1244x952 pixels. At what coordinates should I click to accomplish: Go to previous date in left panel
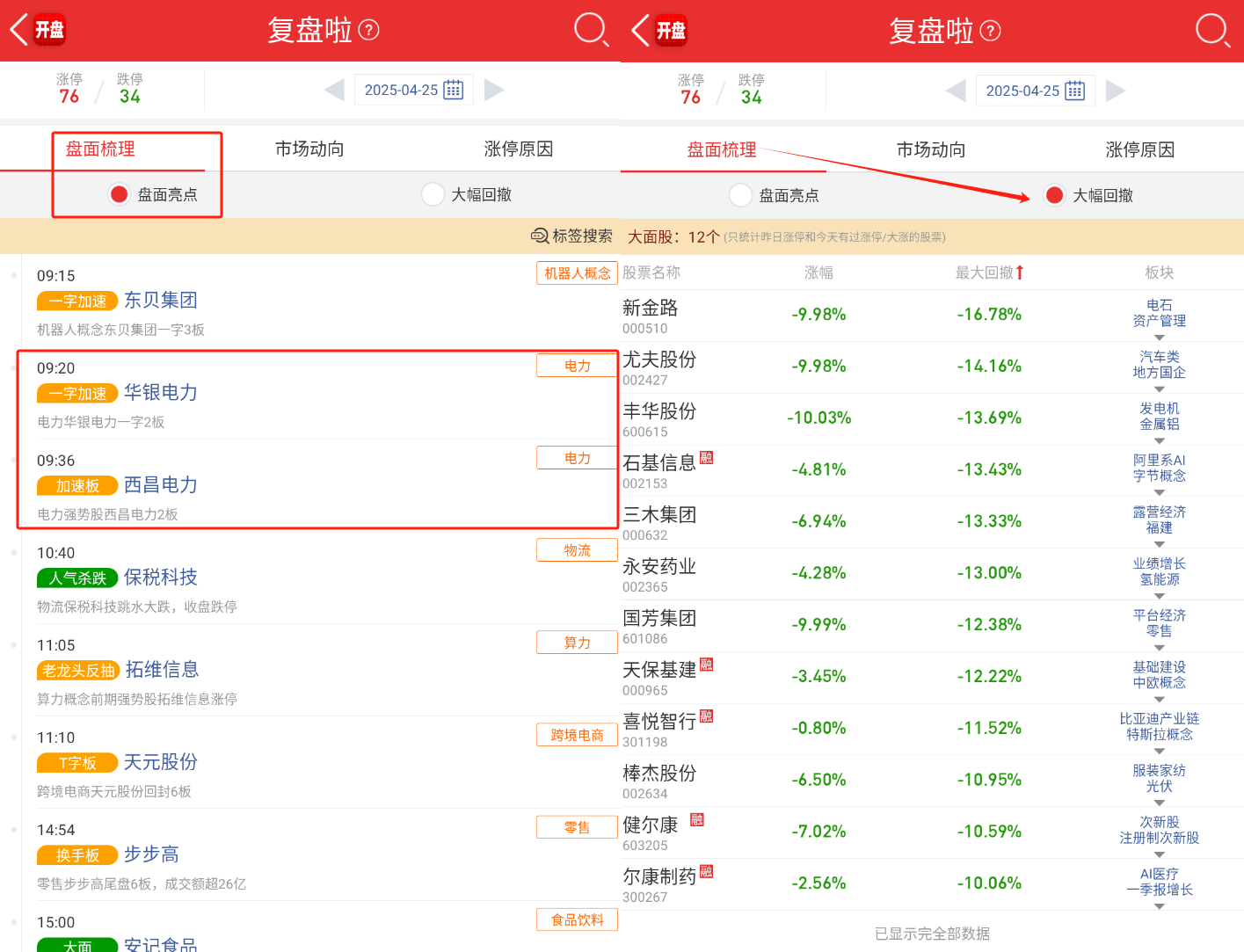[334, 90]
